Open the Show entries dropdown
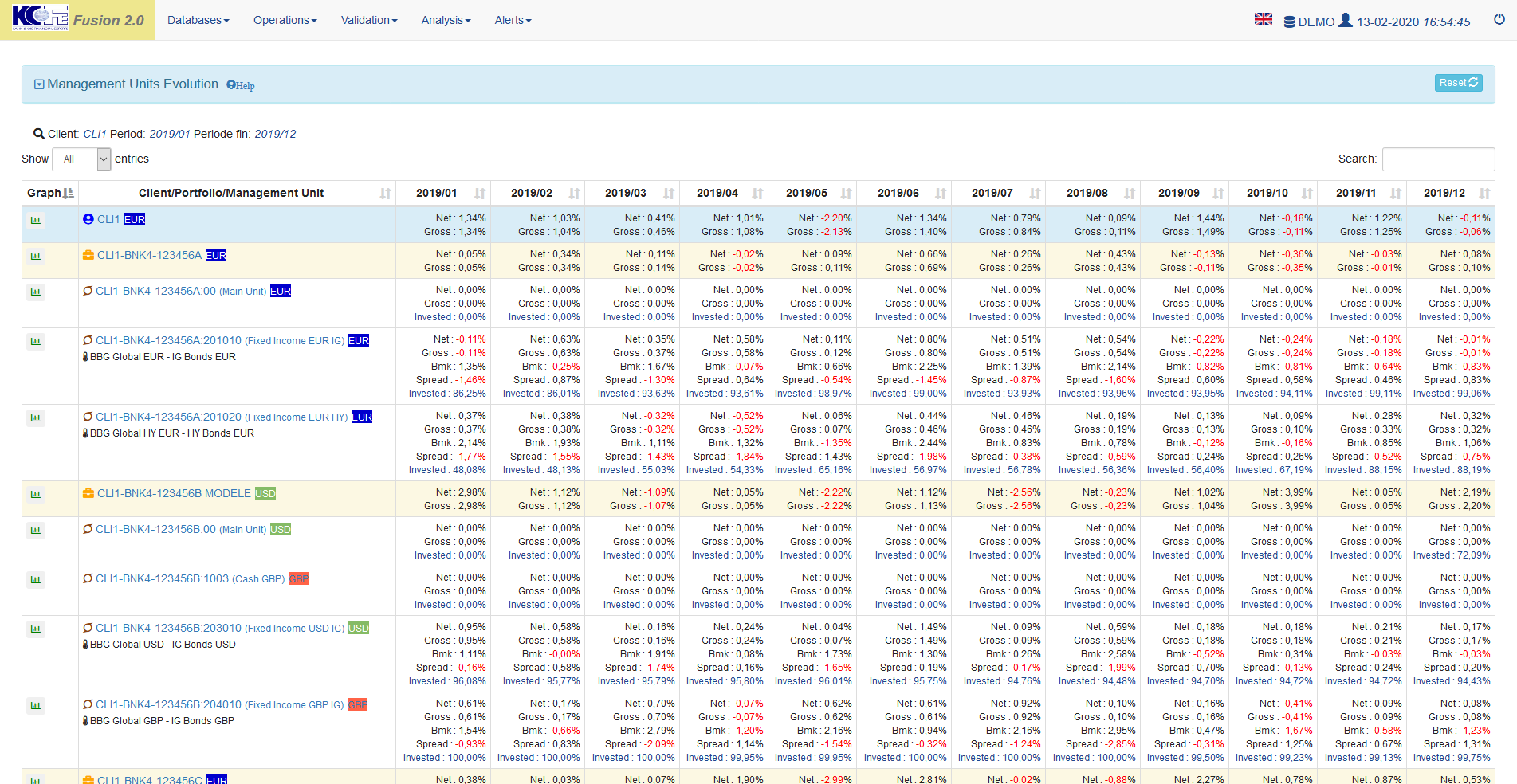The width and height of the screenshot is (1517, 784). click(x=81, y=159)
